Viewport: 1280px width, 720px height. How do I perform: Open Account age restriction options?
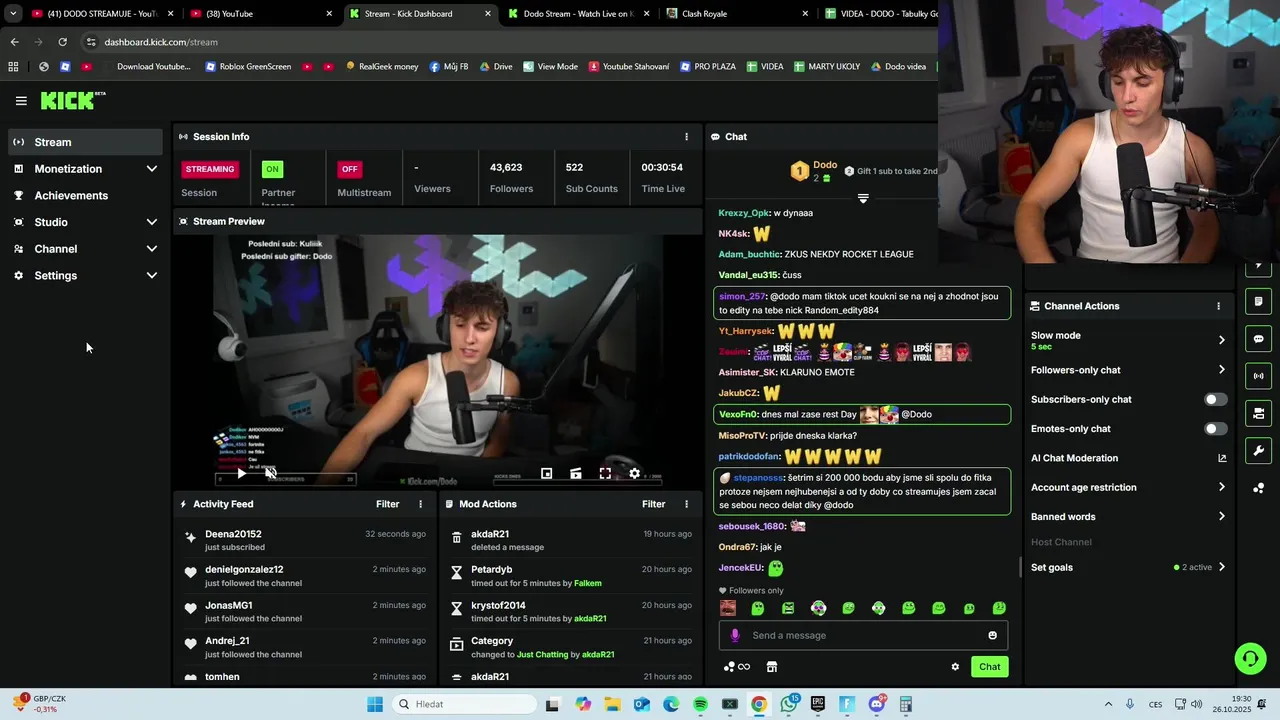click(x=1128, y=487)
